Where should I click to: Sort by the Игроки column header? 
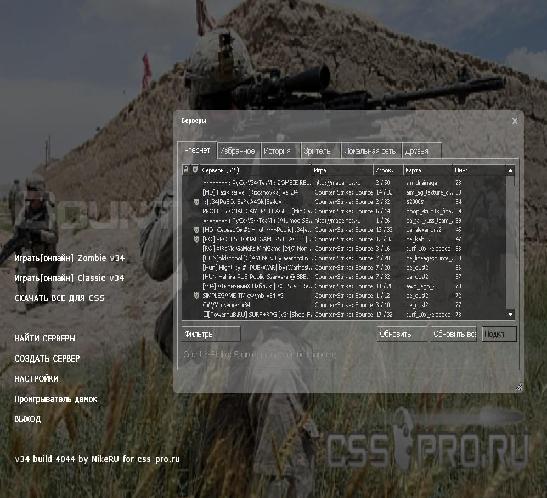389,170
